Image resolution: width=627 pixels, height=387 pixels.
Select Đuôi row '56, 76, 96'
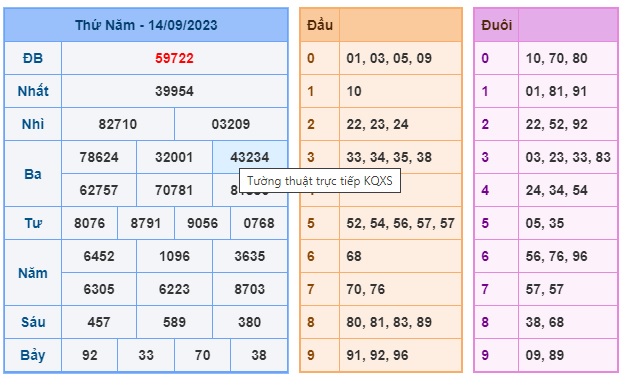[556, 256]
